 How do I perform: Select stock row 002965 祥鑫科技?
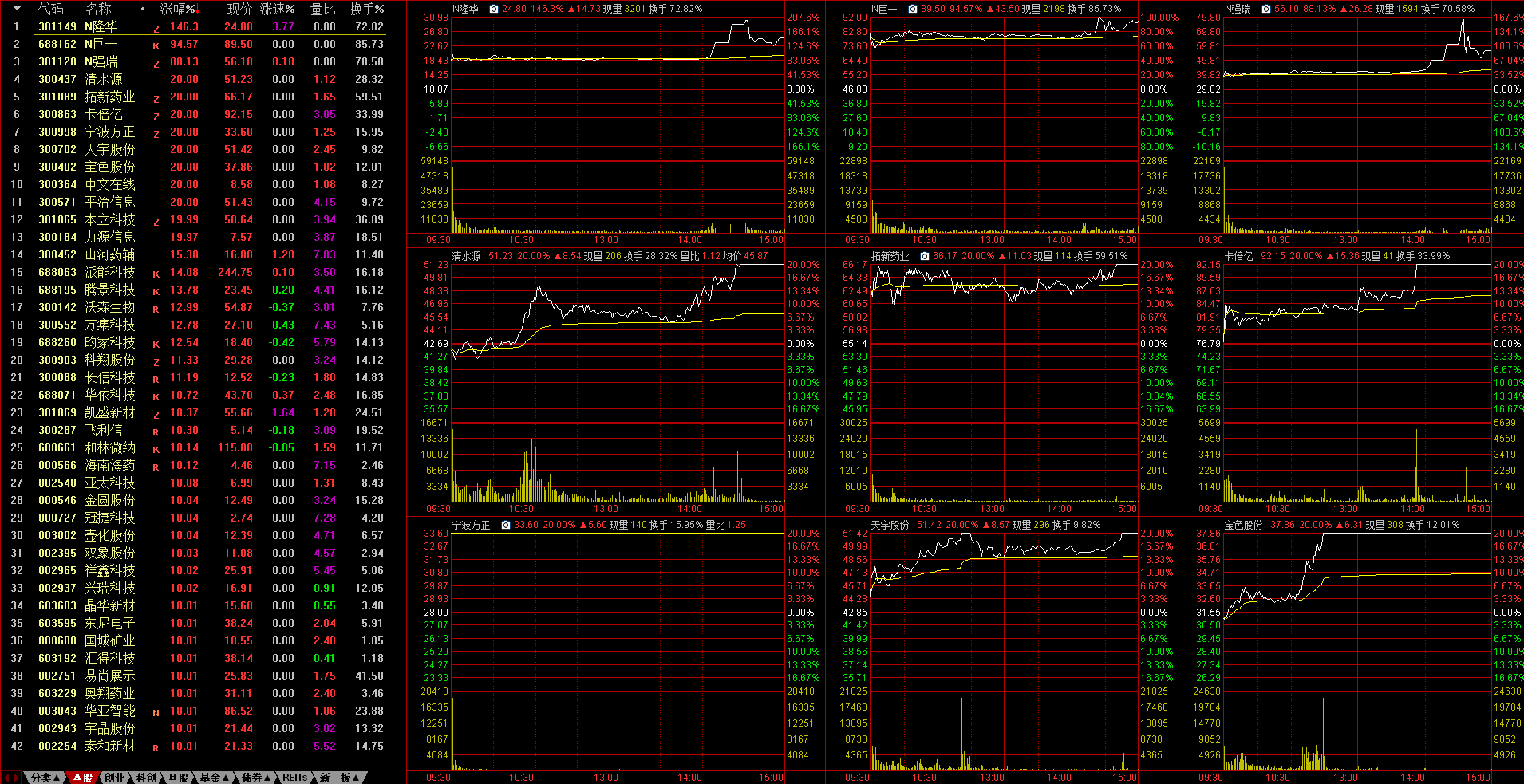click(x=195, y=570)
